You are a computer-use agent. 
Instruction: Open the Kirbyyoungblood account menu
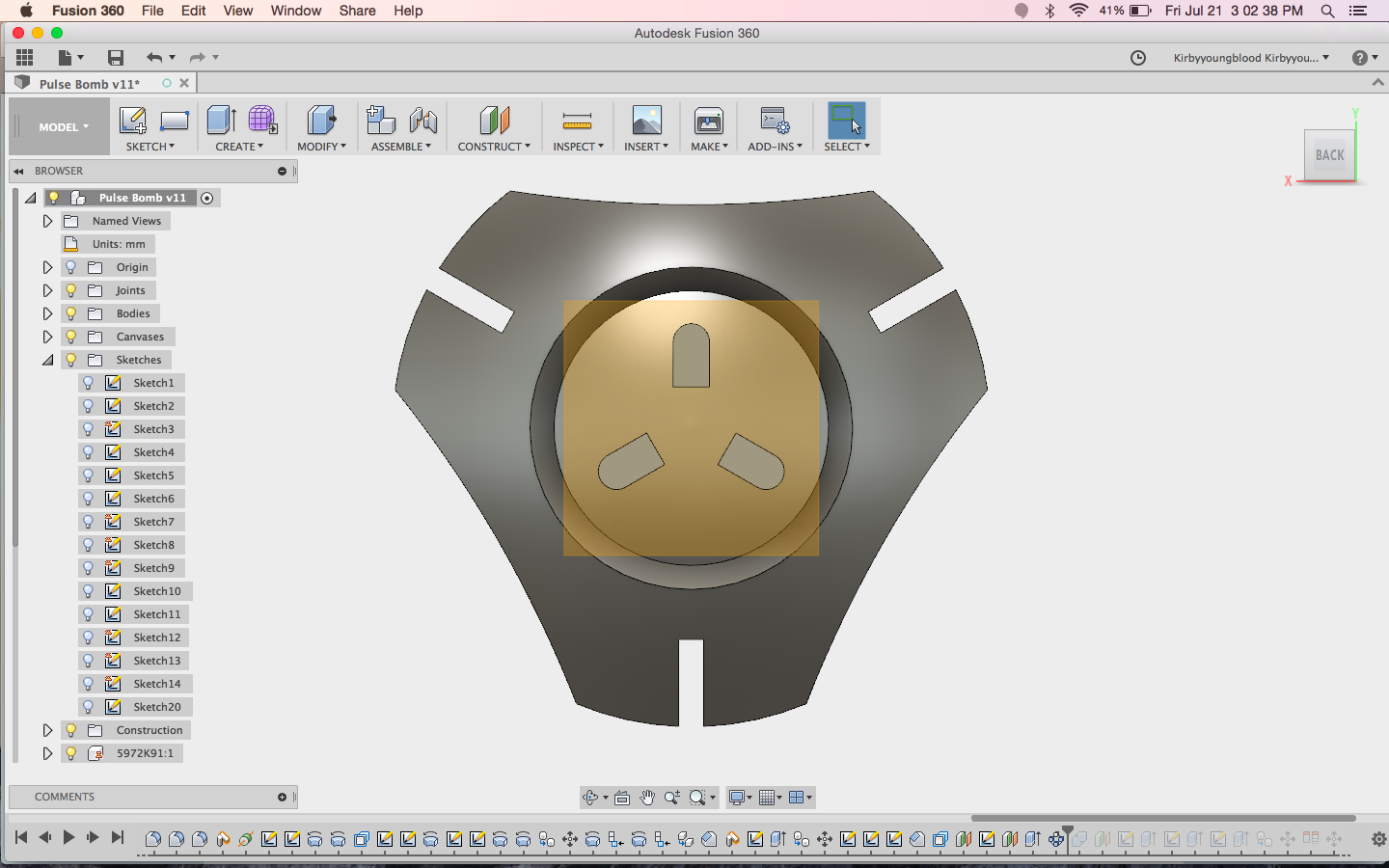tap(1251, 58)
